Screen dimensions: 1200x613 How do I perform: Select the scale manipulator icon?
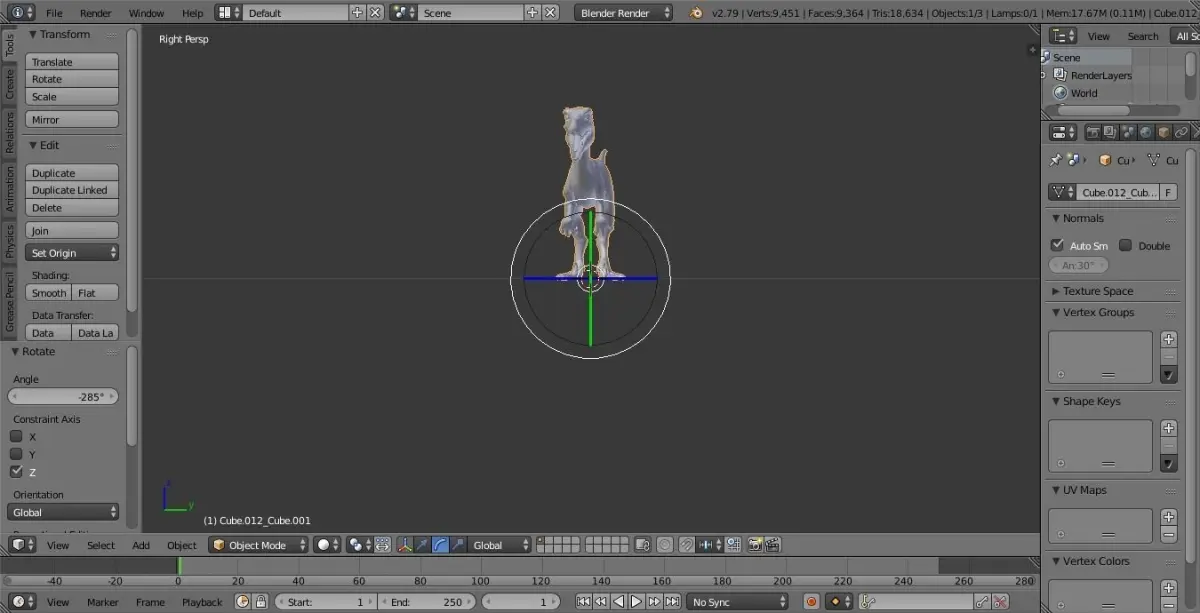click(458, 545)
